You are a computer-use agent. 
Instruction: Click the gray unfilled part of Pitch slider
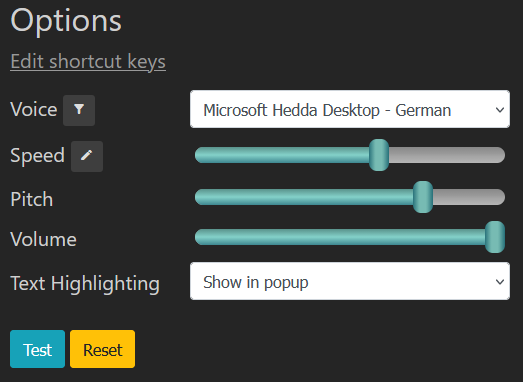[469, 197]
